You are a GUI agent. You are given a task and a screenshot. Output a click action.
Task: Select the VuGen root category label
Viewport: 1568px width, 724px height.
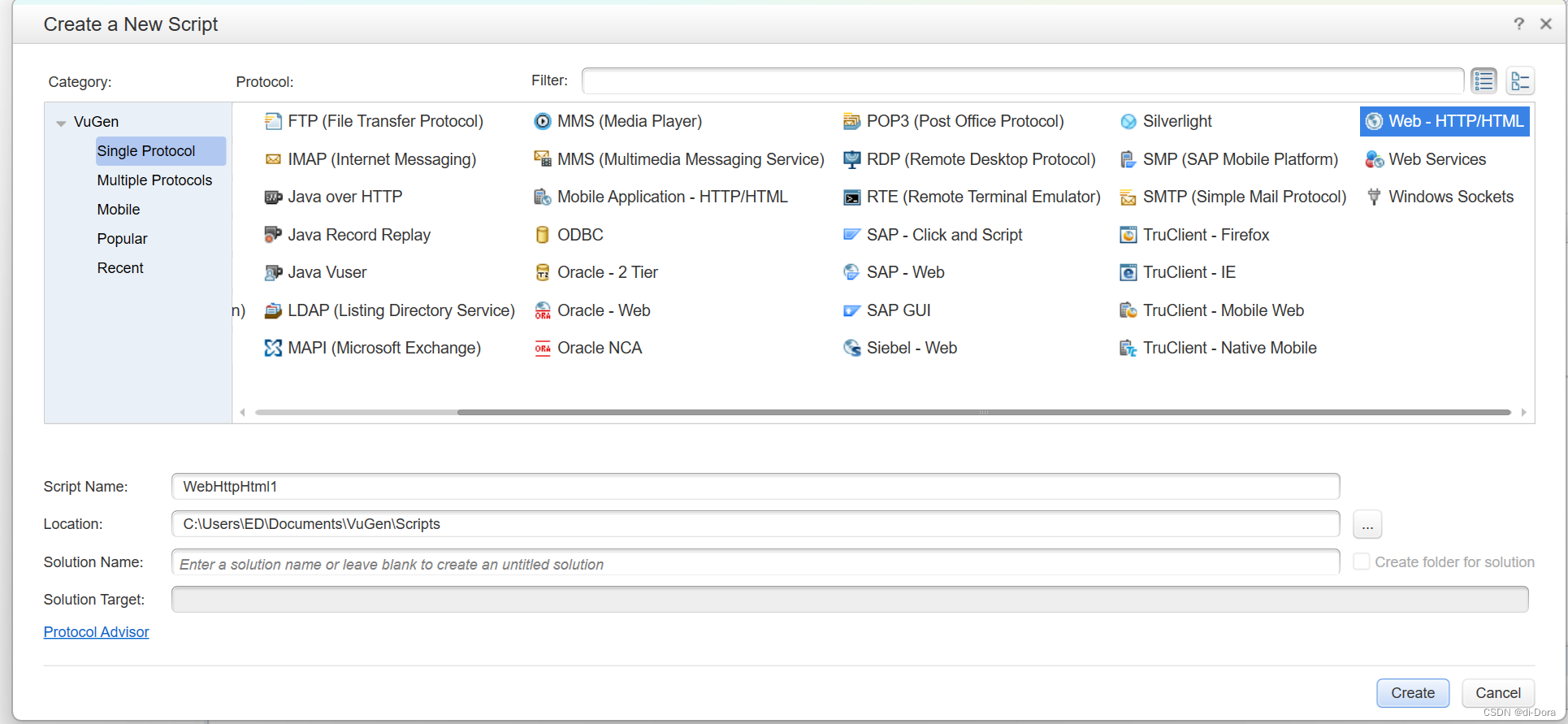tap(96, 122)
